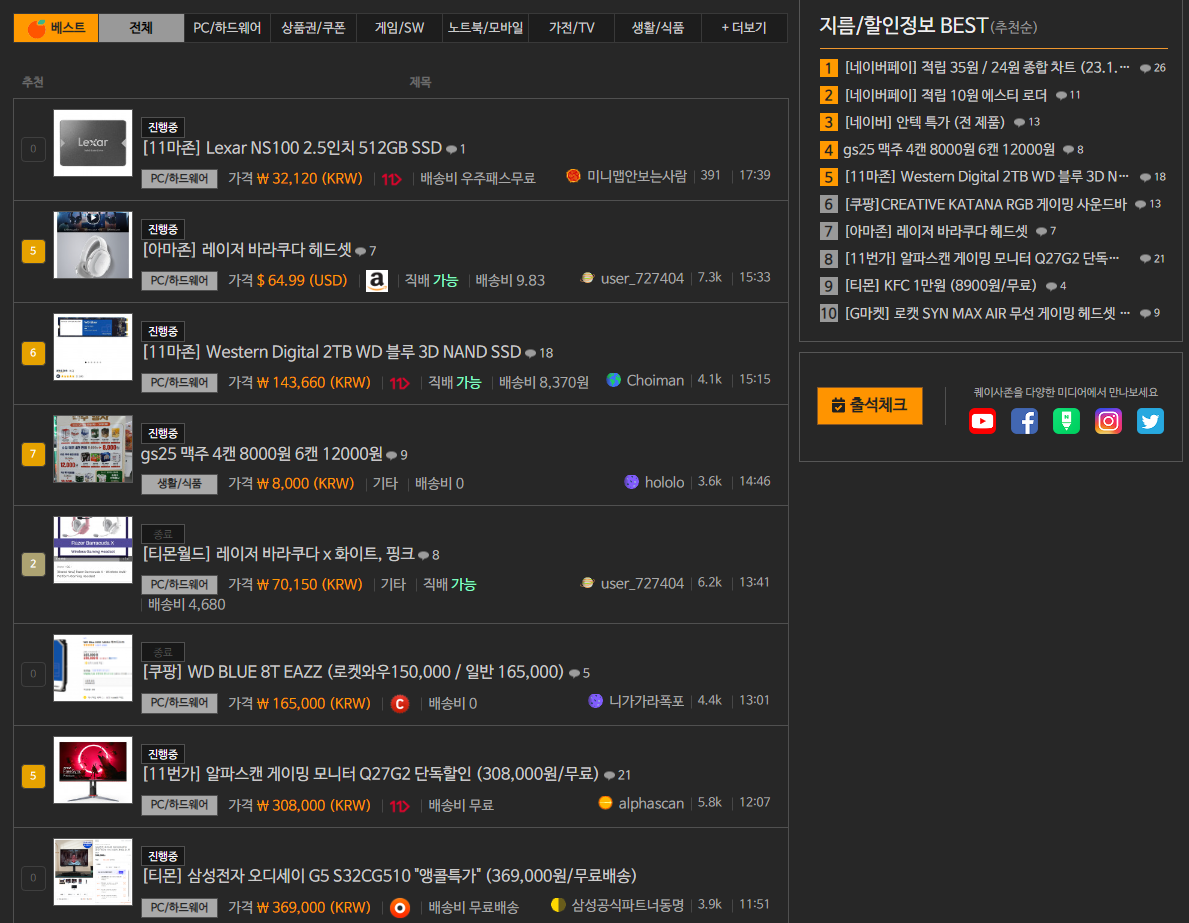Click the 출석체크 button
1189x923 pixels.
pyautogui.click(x=870, y=406)
